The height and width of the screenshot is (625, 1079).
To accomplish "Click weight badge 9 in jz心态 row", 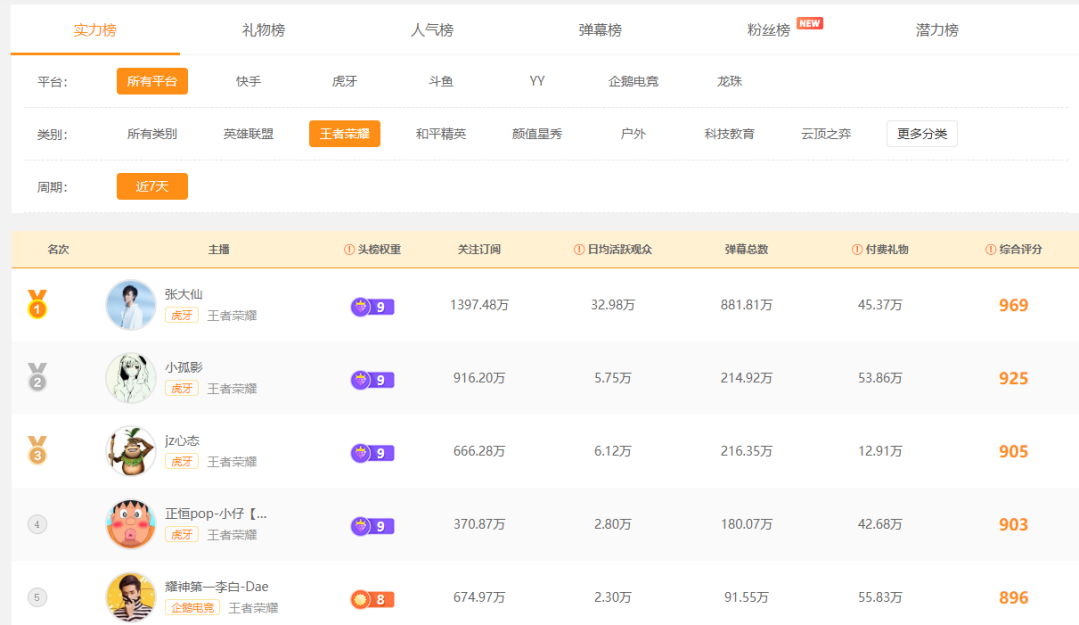I will pyautogui.click(x=372, y=453).
